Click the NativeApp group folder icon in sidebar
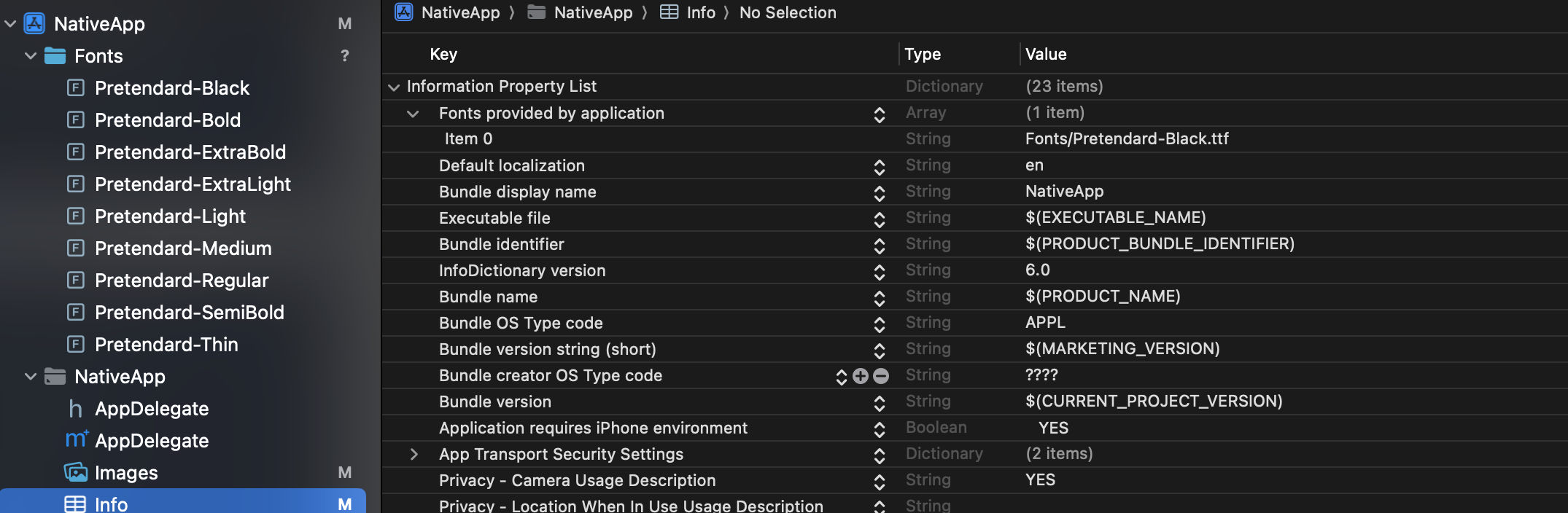This screenshot has width=1568, height=513. (x=55, y=377)
